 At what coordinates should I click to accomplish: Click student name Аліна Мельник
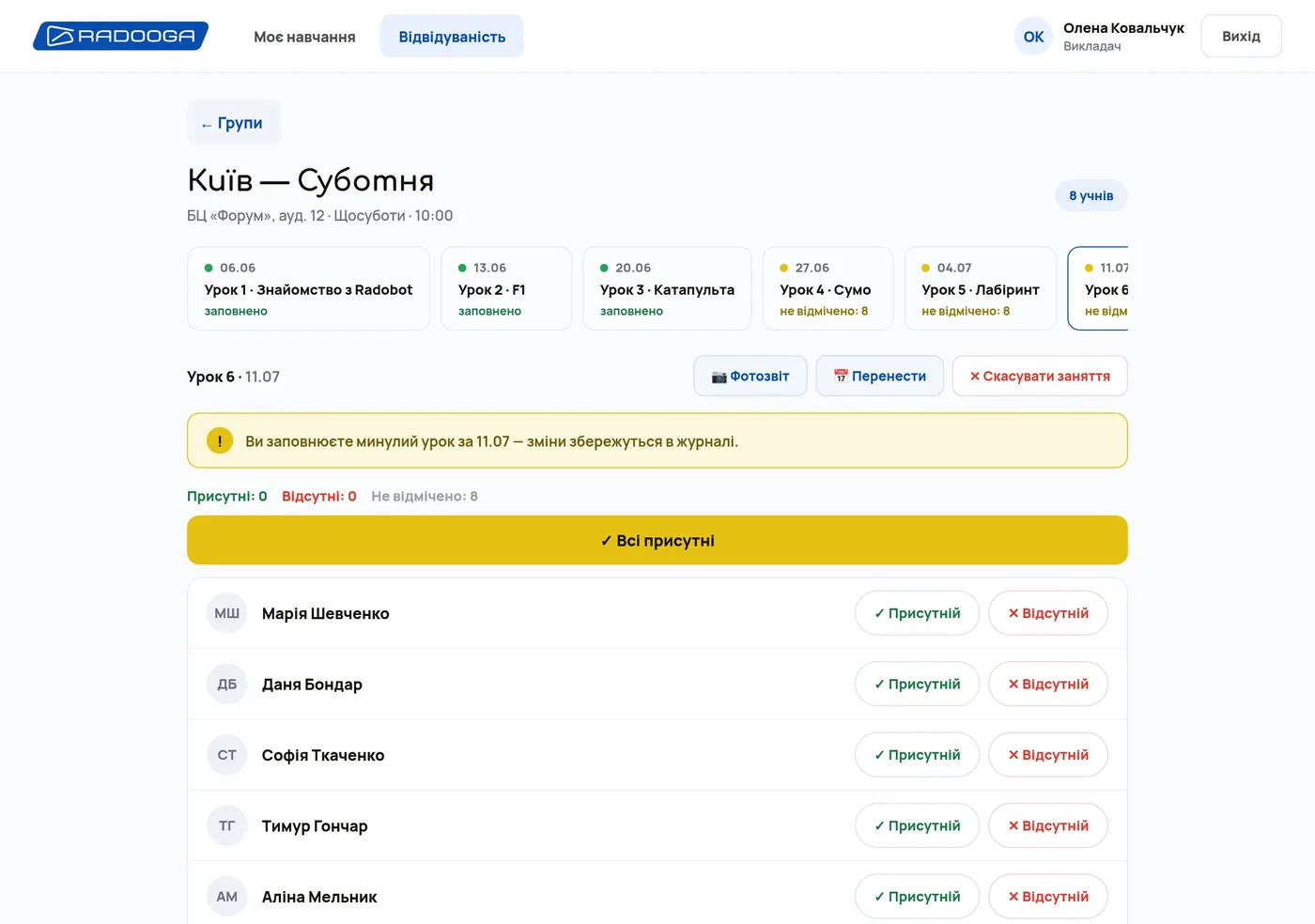coord(319,897)
